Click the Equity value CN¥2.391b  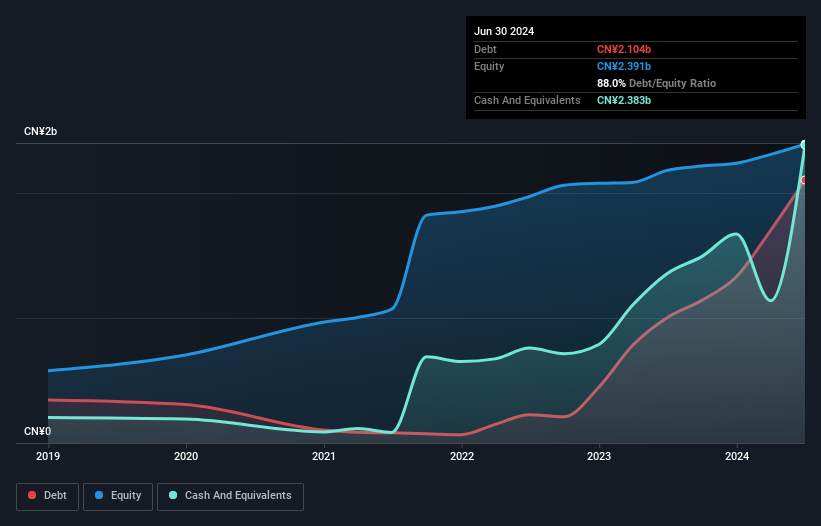[624, 66]
